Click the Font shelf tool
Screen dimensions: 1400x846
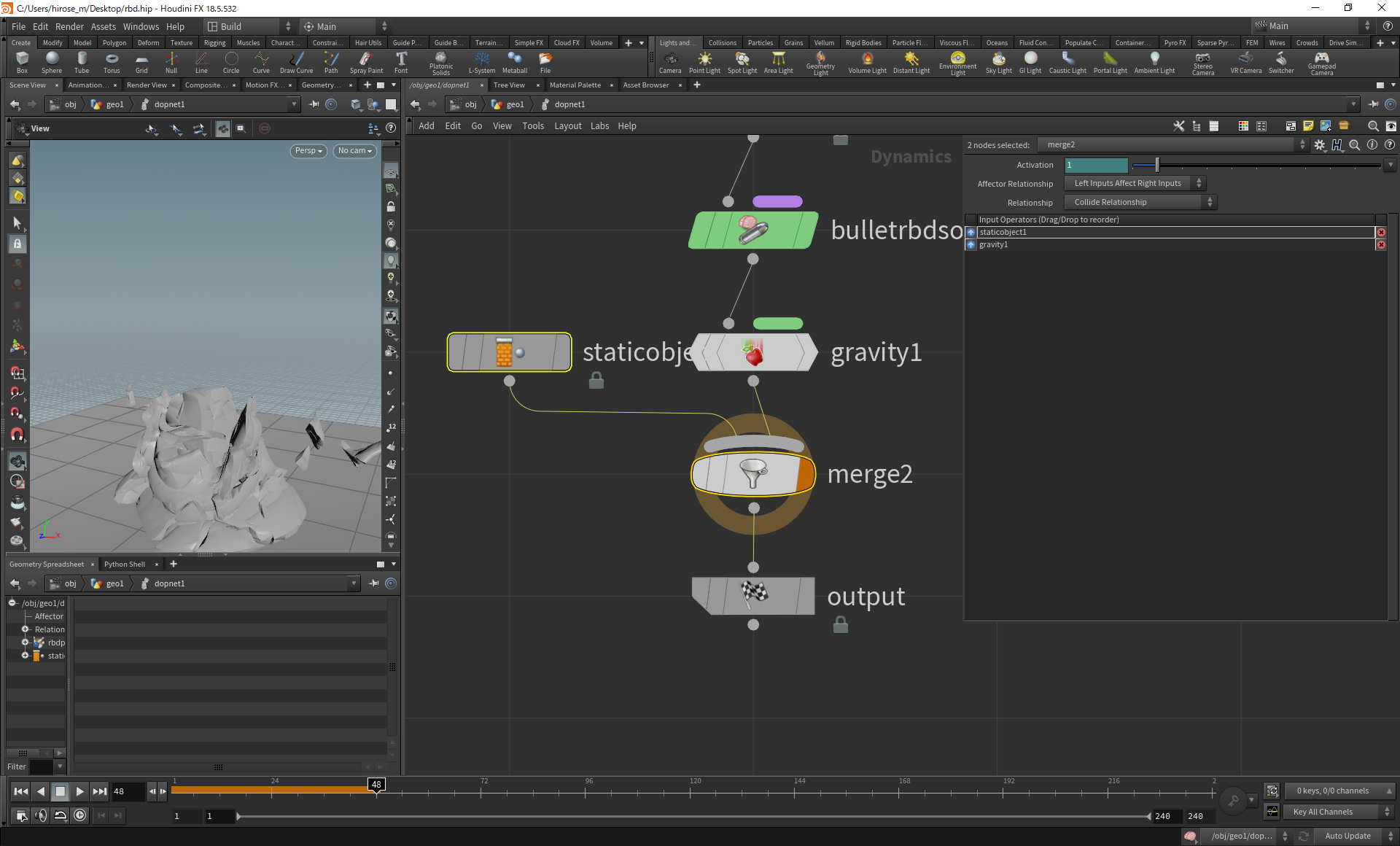tap(401, 63)
